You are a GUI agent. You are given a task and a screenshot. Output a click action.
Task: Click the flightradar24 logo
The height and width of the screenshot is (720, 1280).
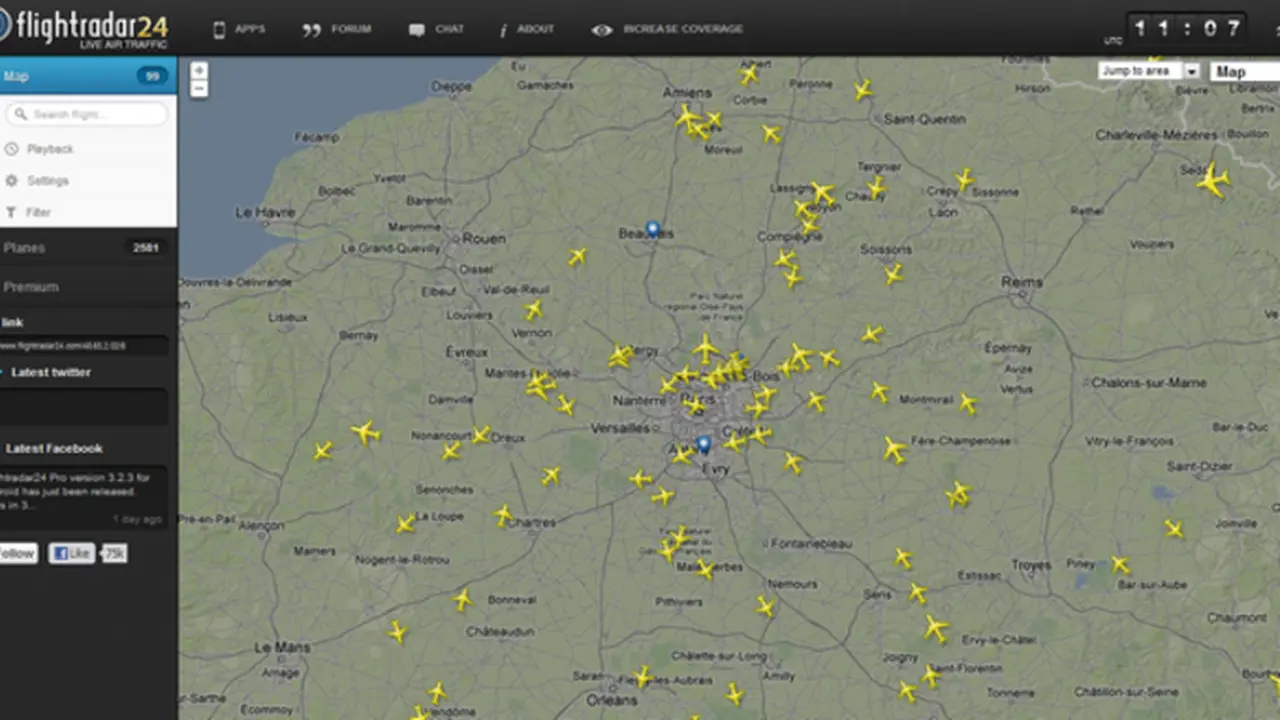point(84,26)
